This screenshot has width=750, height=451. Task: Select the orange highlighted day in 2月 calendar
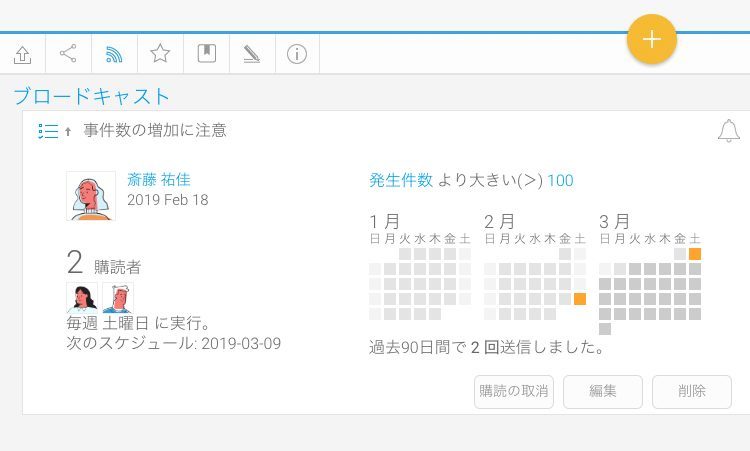(x=580, y=299)
